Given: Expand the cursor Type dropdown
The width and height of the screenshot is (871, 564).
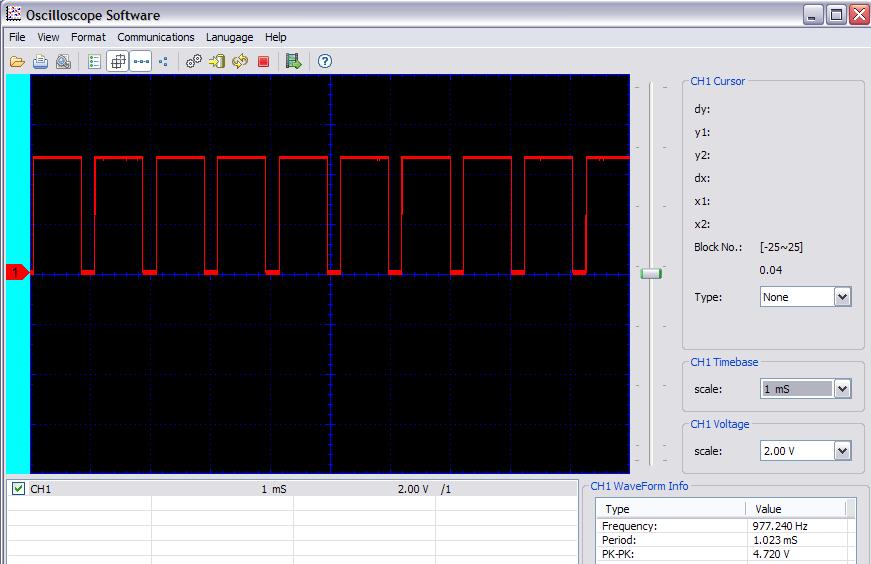Looking at the screenshot, I should click(x=842, y=297).
